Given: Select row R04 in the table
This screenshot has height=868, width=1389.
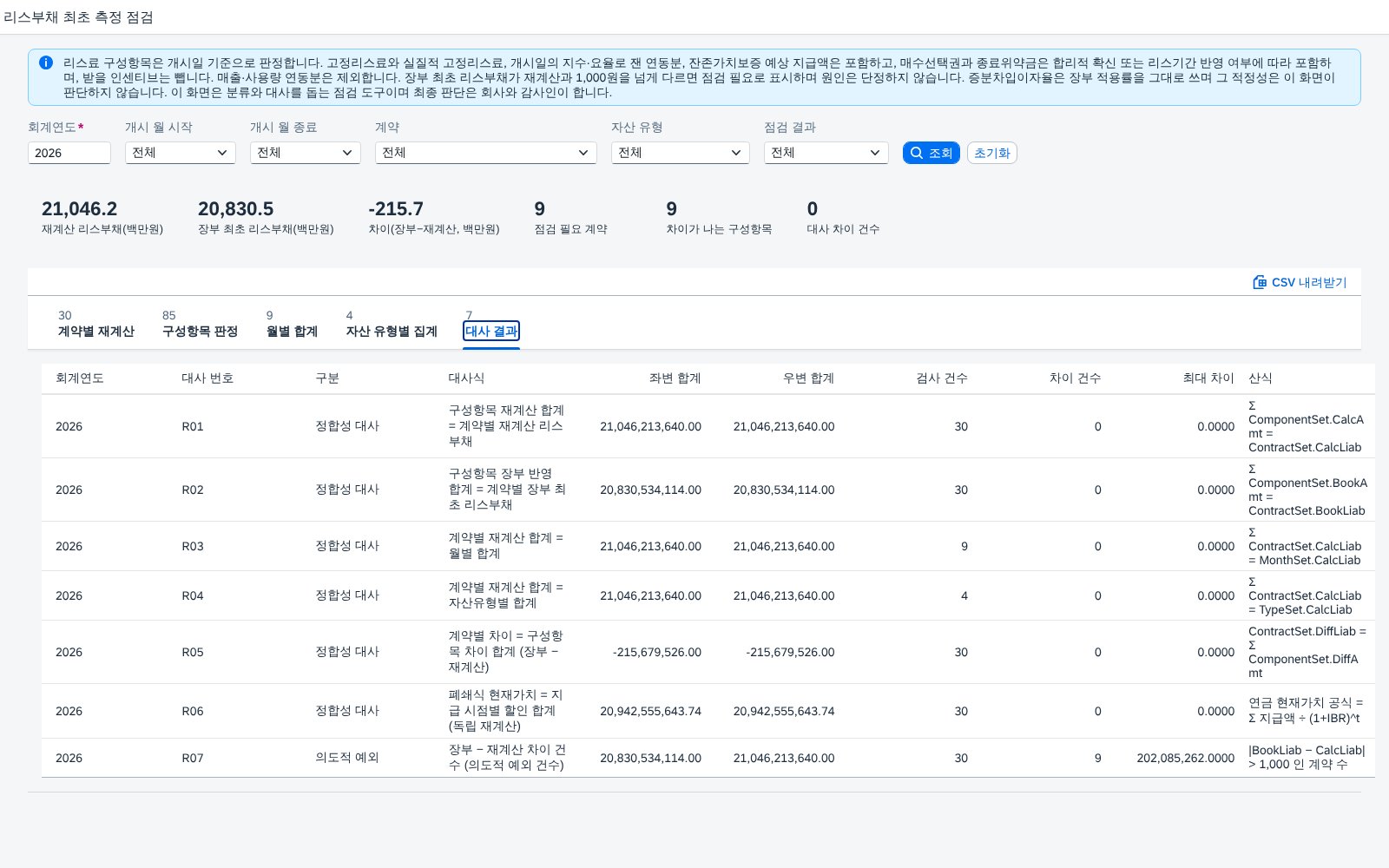Looking at the screenshot, I should 708,595.
